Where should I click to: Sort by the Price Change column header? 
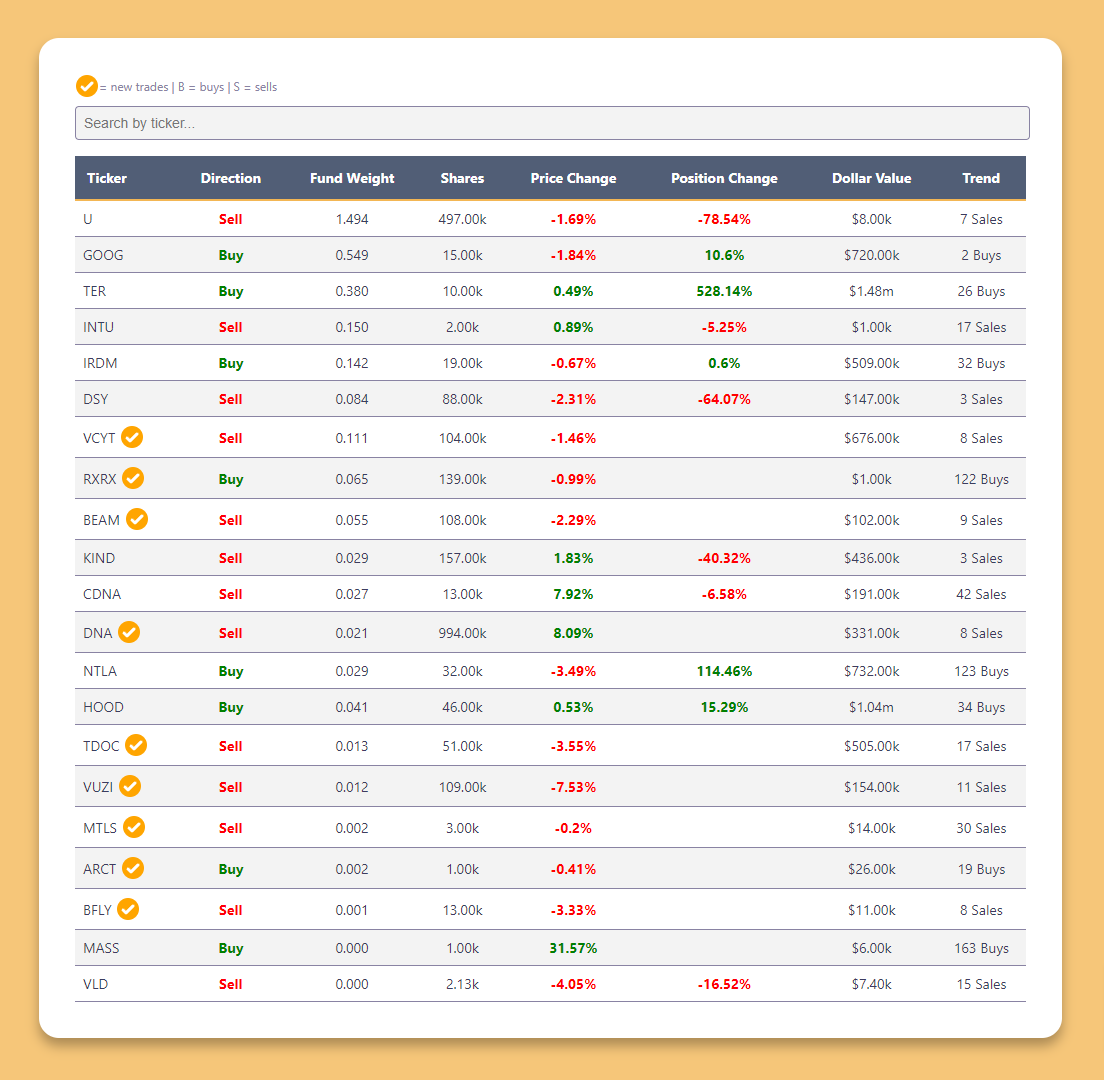[573, 178]
